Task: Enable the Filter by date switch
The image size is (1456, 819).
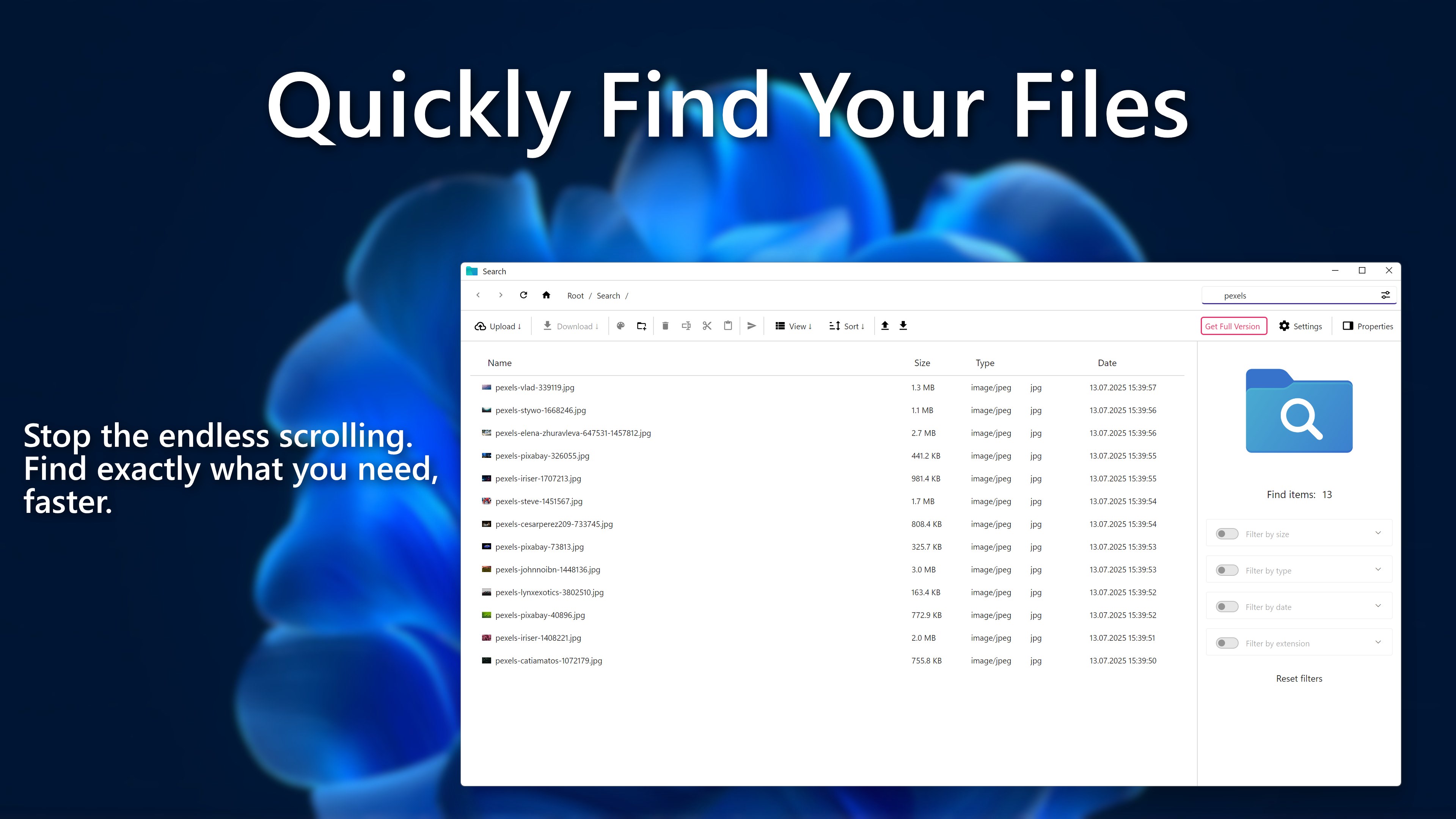Action: coord(1227,607)
